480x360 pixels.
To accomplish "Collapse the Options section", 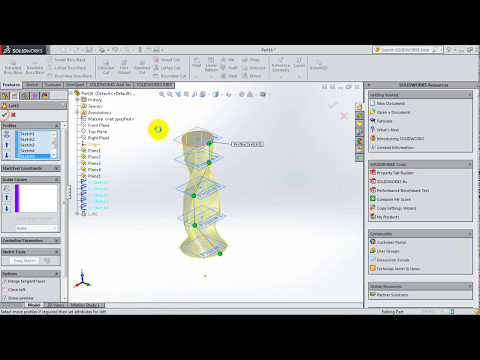I will pyautogui.click(x=56, y=274).
